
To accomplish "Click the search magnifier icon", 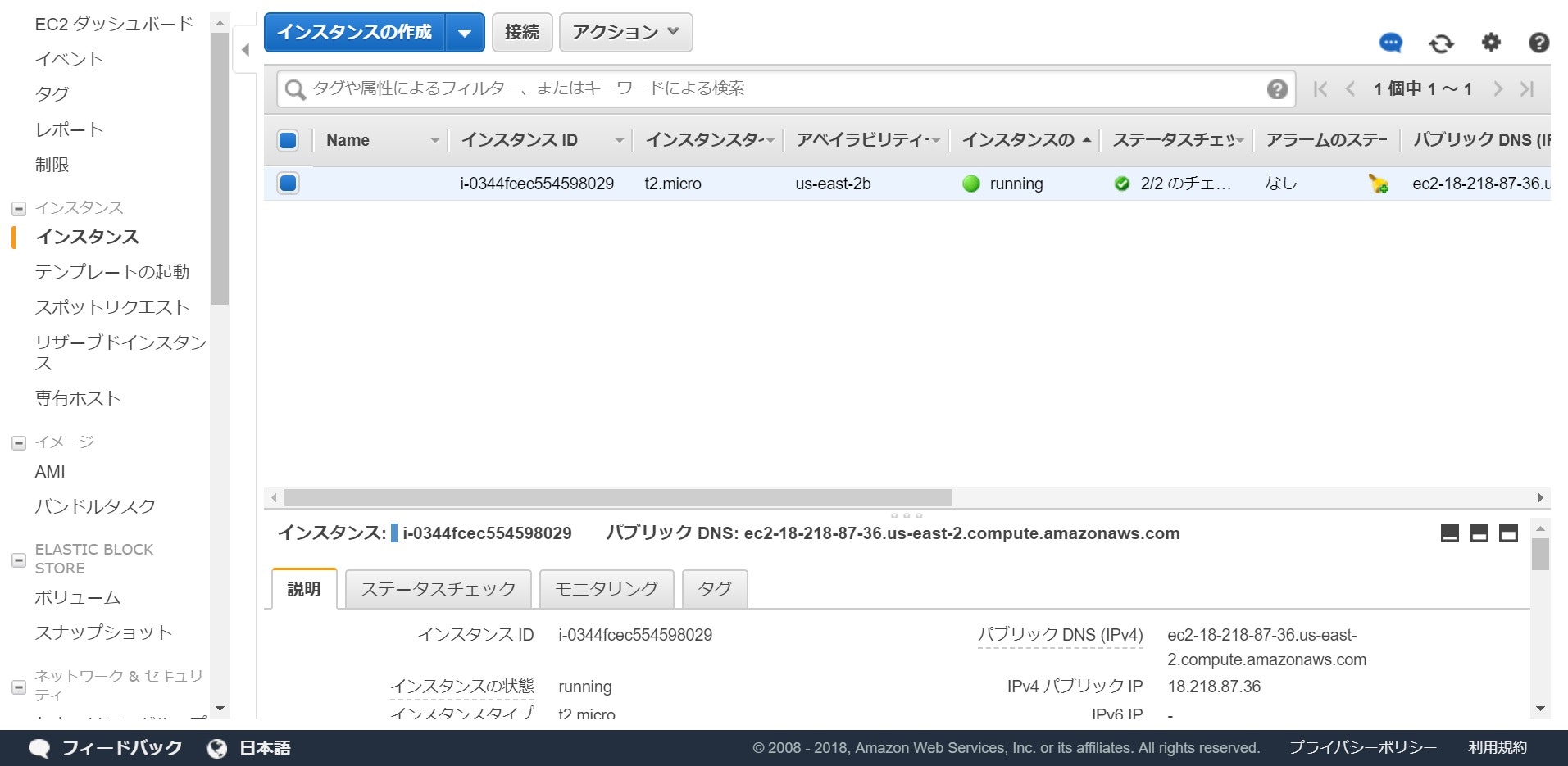I will click(x=295, y=89).
